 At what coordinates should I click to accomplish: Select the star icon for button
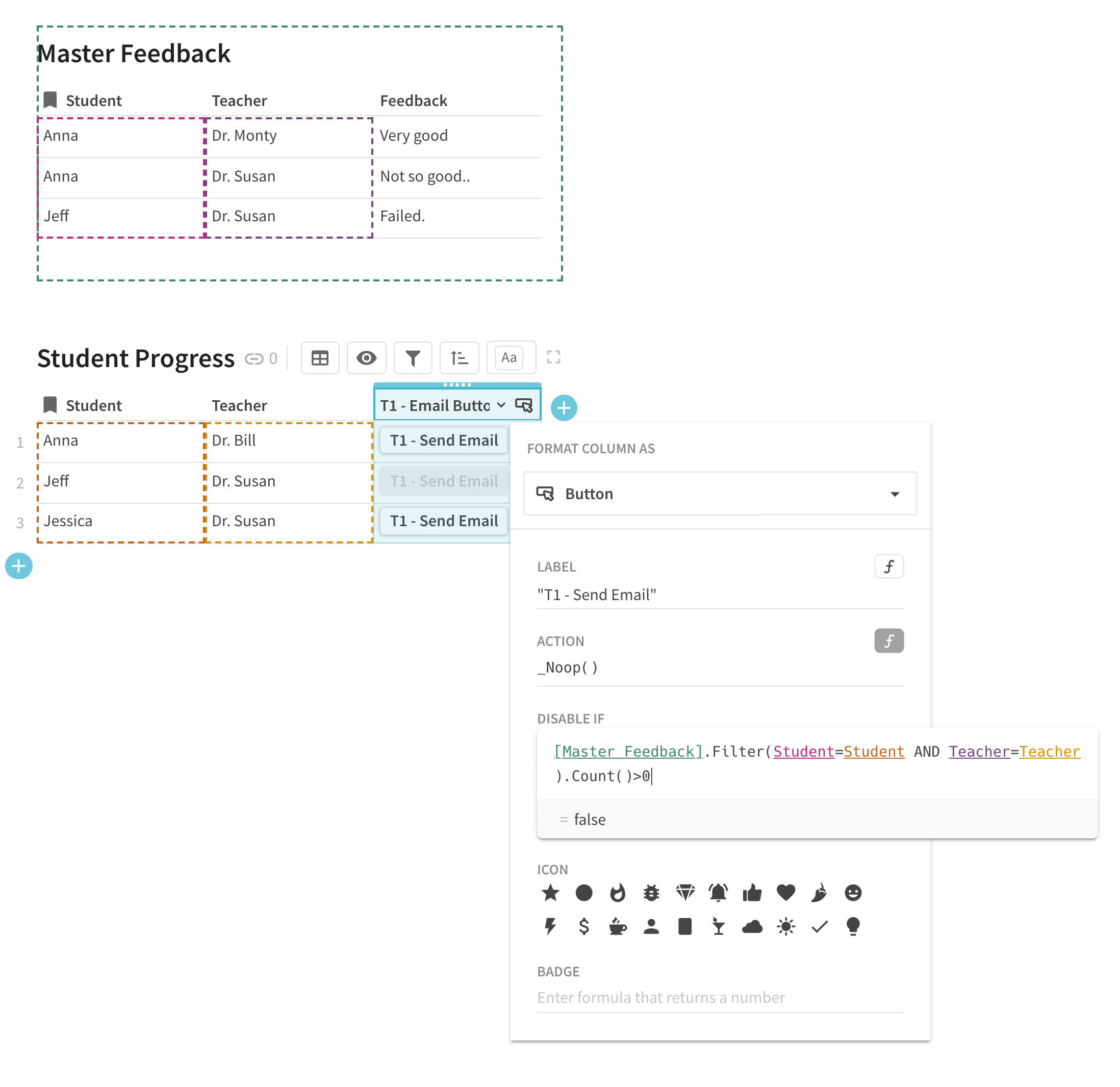(x=550, y=893)
